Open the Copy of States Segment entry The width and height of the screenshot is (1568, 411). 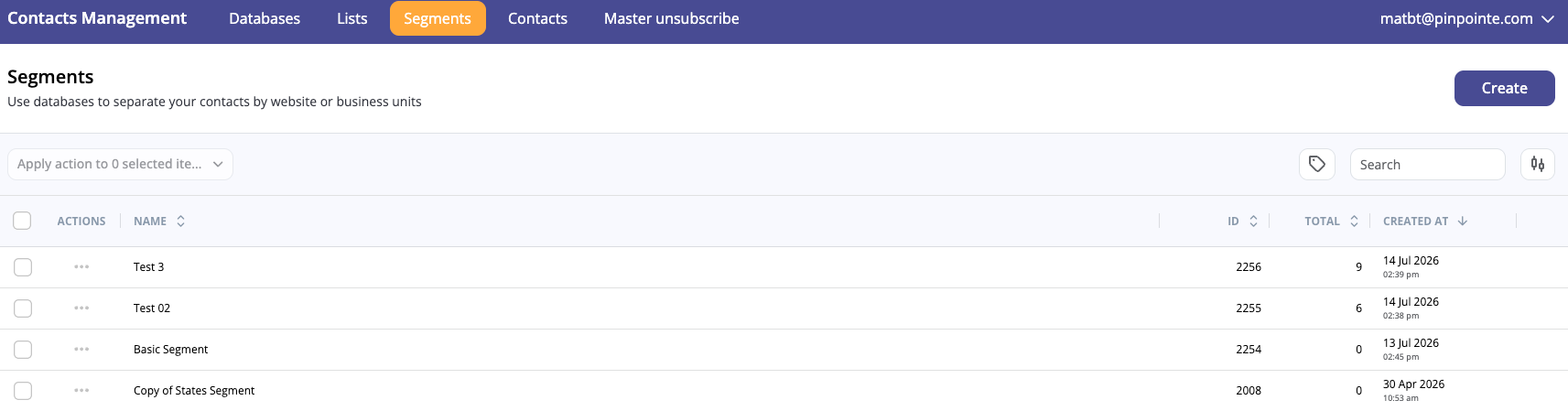[194, 391]
